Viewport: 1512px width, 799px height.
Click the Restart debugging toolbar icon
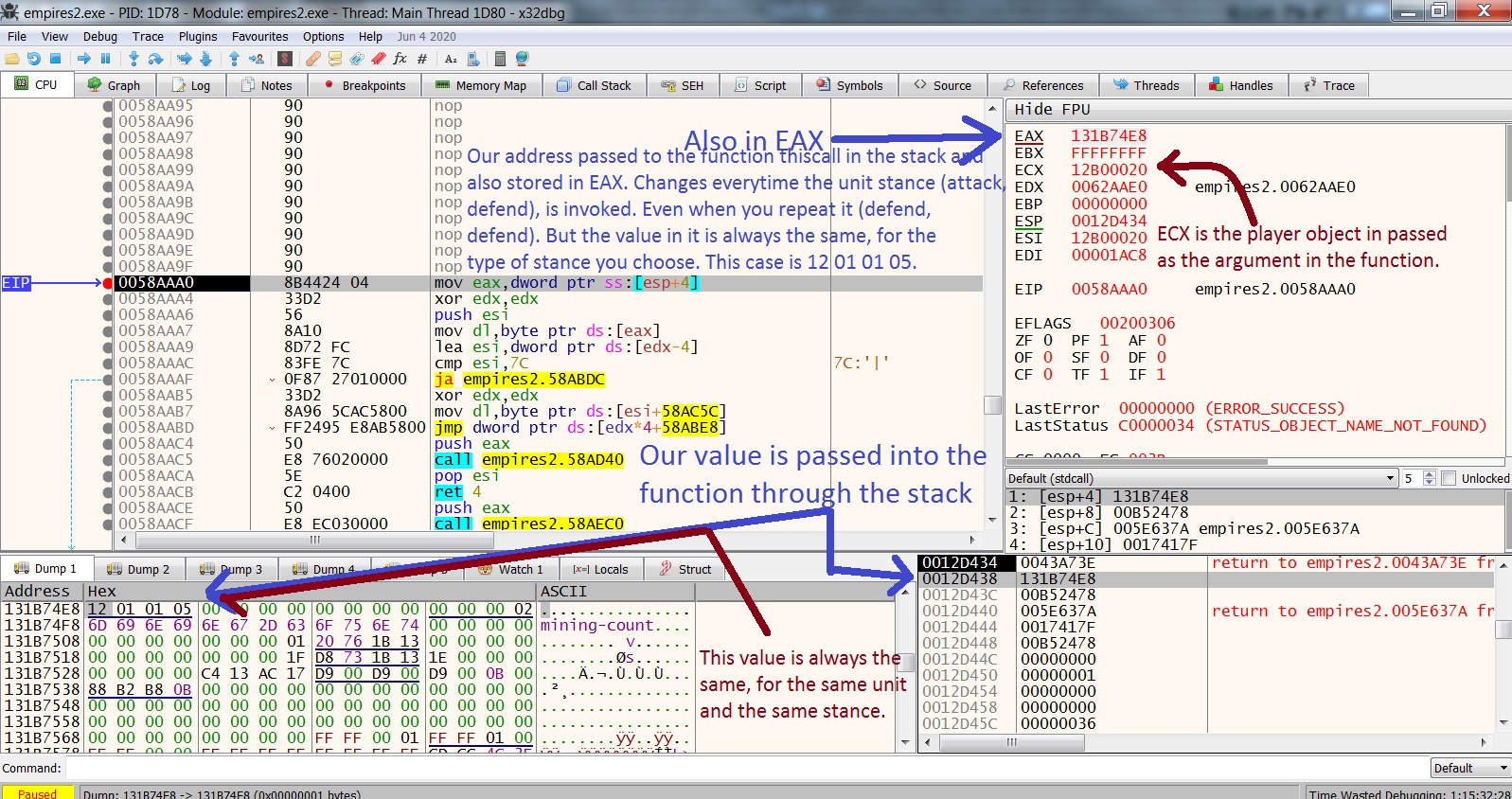34,59
